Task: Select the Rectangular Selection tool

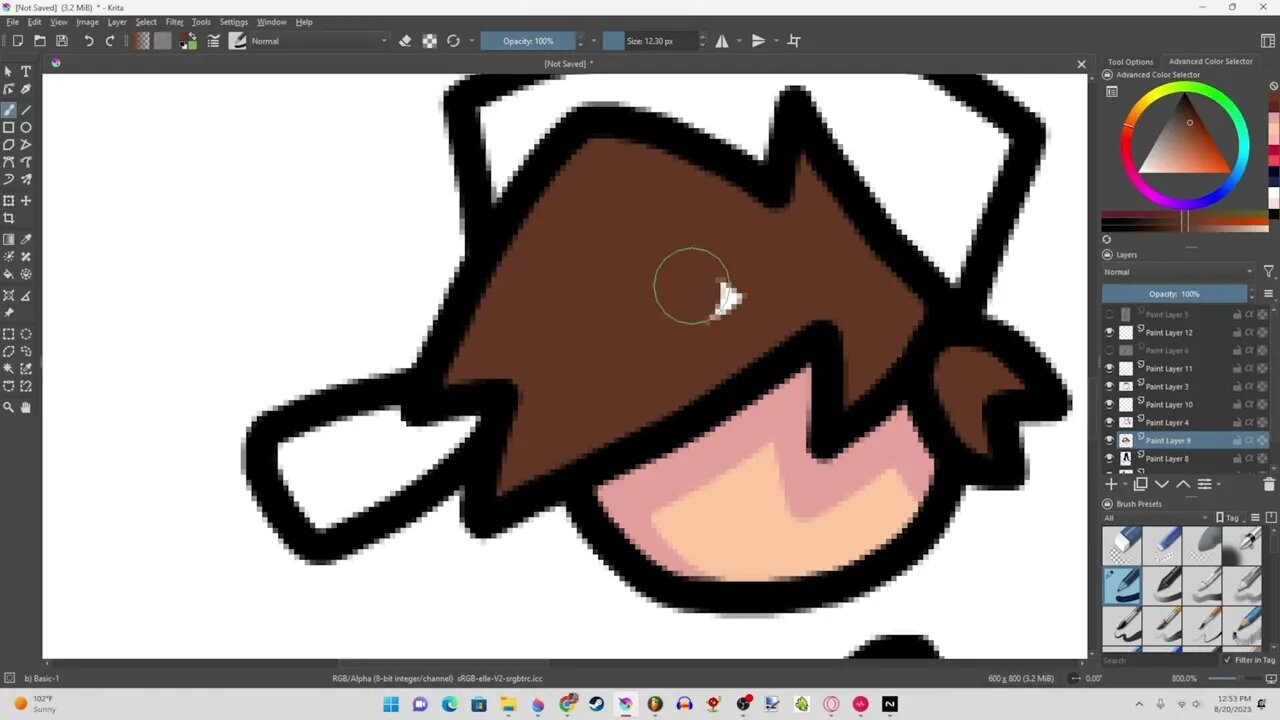Action: 9,335
